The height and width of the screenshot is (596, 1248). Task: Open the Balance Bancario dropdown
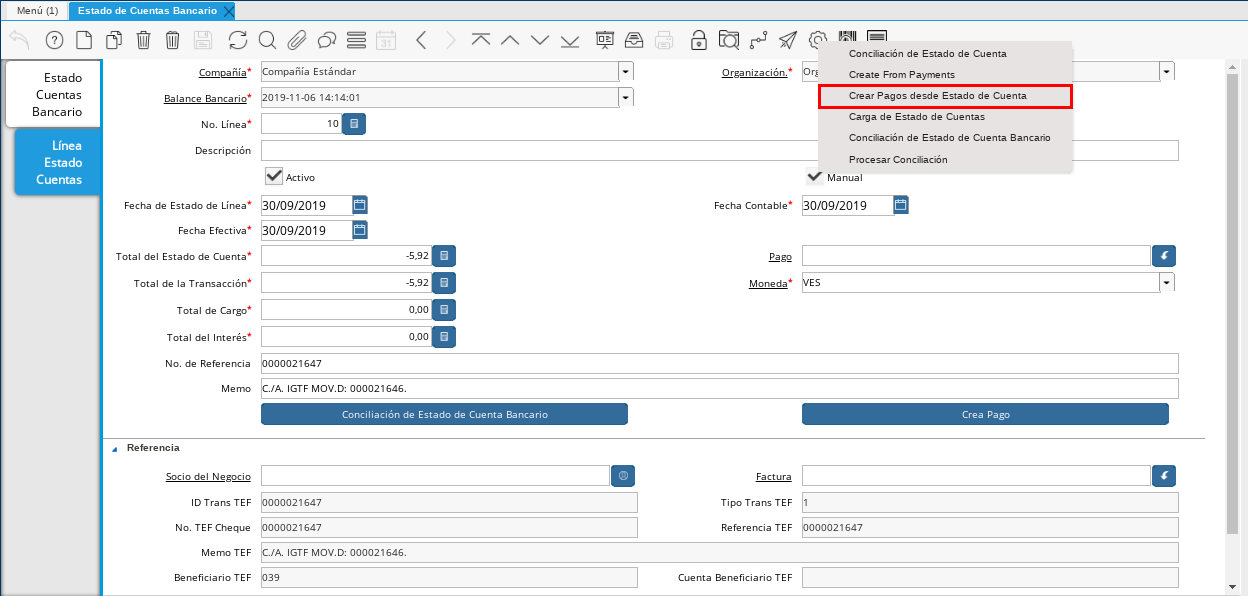[x=625, y=98]
